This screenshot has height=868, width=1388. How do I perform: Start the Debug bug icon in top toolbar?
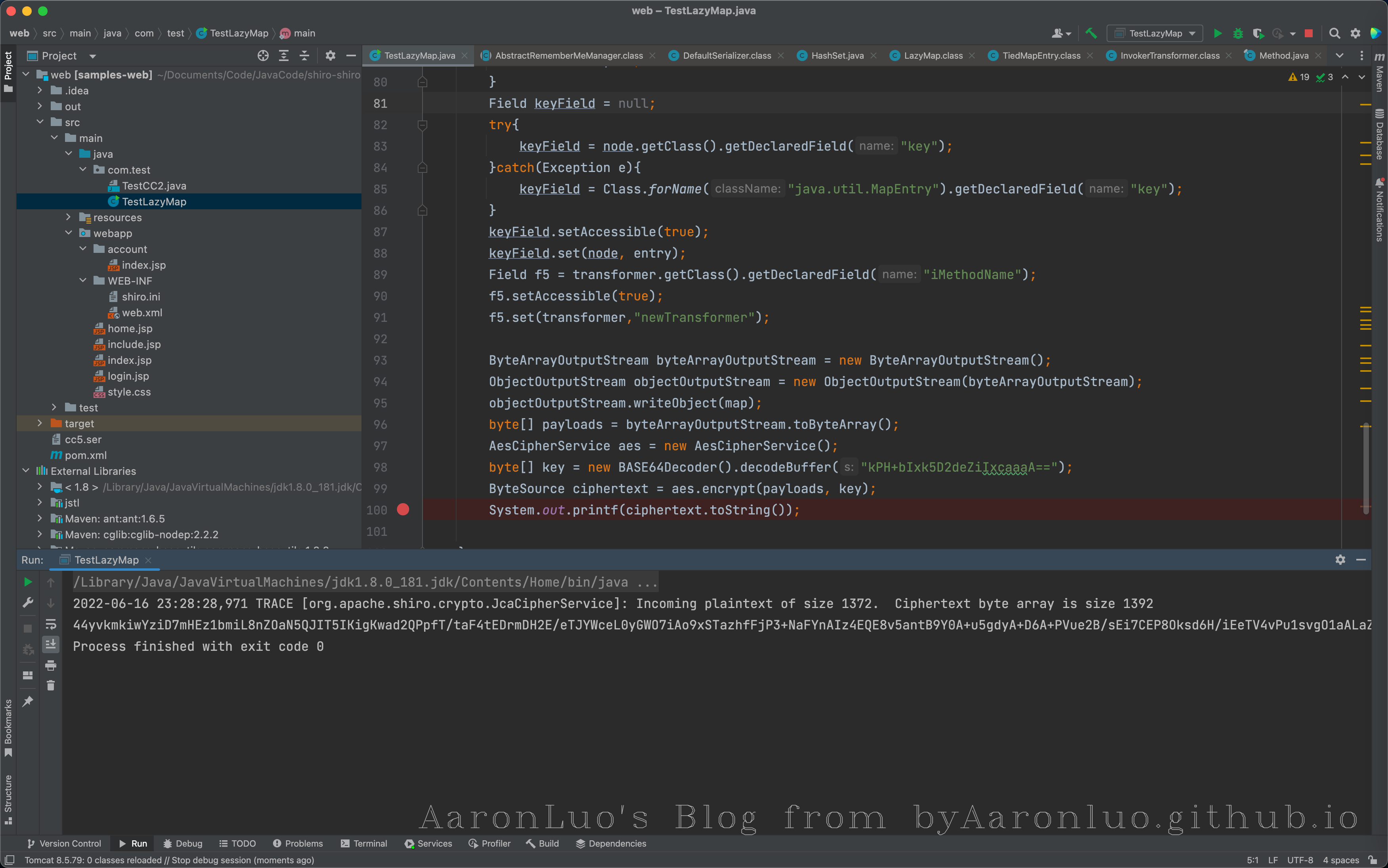pyautogui.click(x=1238, y=33)
